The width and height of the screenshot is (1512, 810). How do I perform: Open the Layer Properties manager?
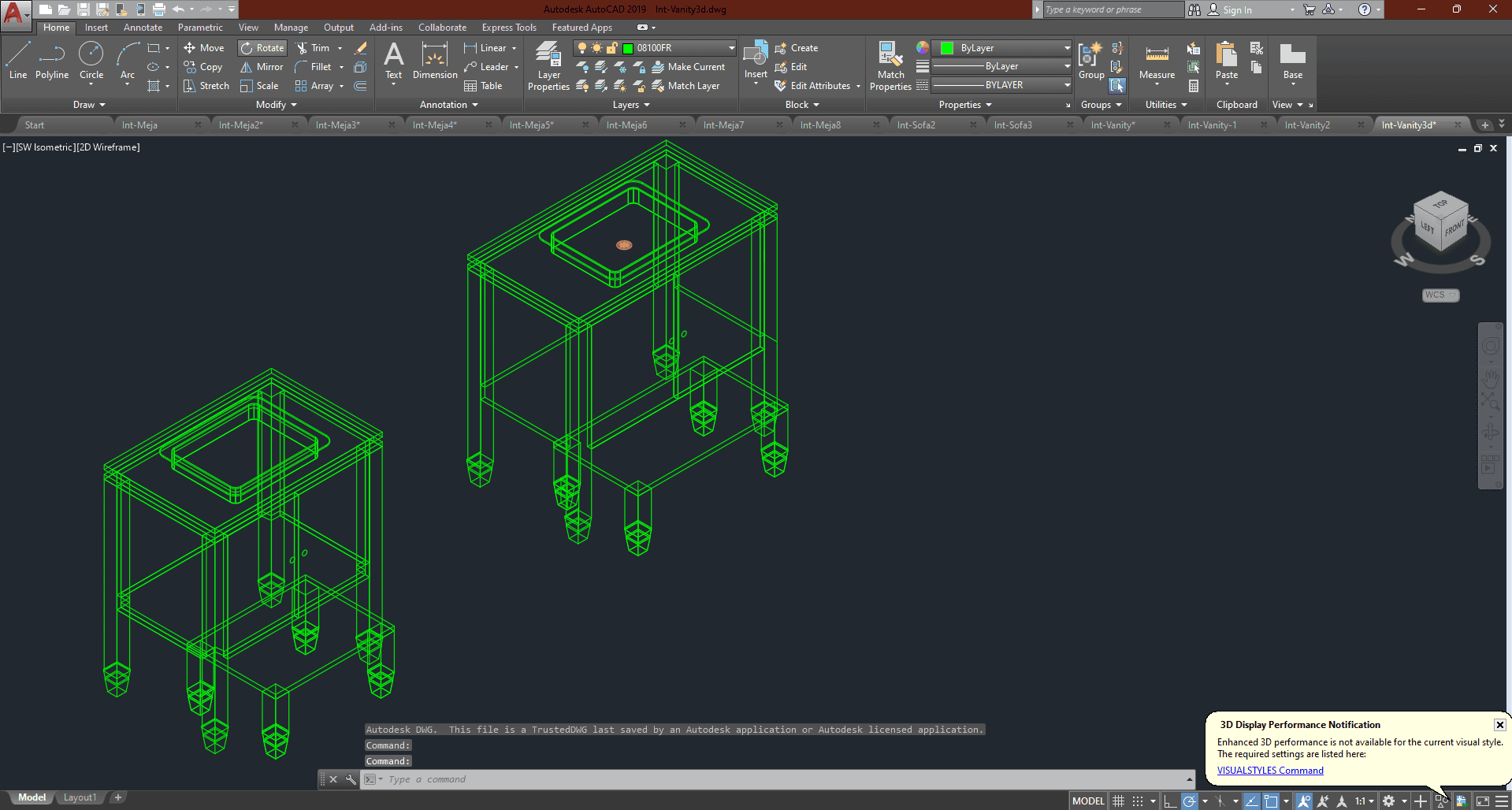548,66
